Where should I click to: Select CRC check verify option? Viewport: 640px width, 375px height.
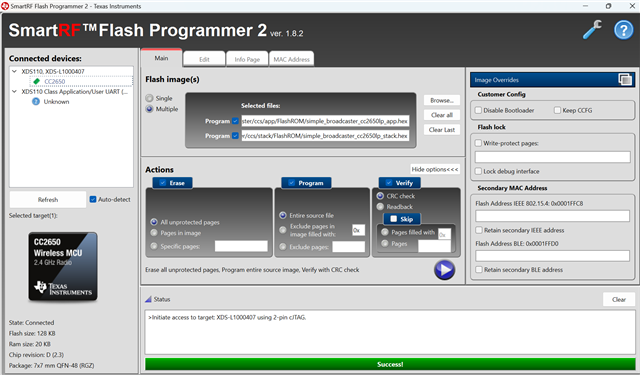point(380,196)
